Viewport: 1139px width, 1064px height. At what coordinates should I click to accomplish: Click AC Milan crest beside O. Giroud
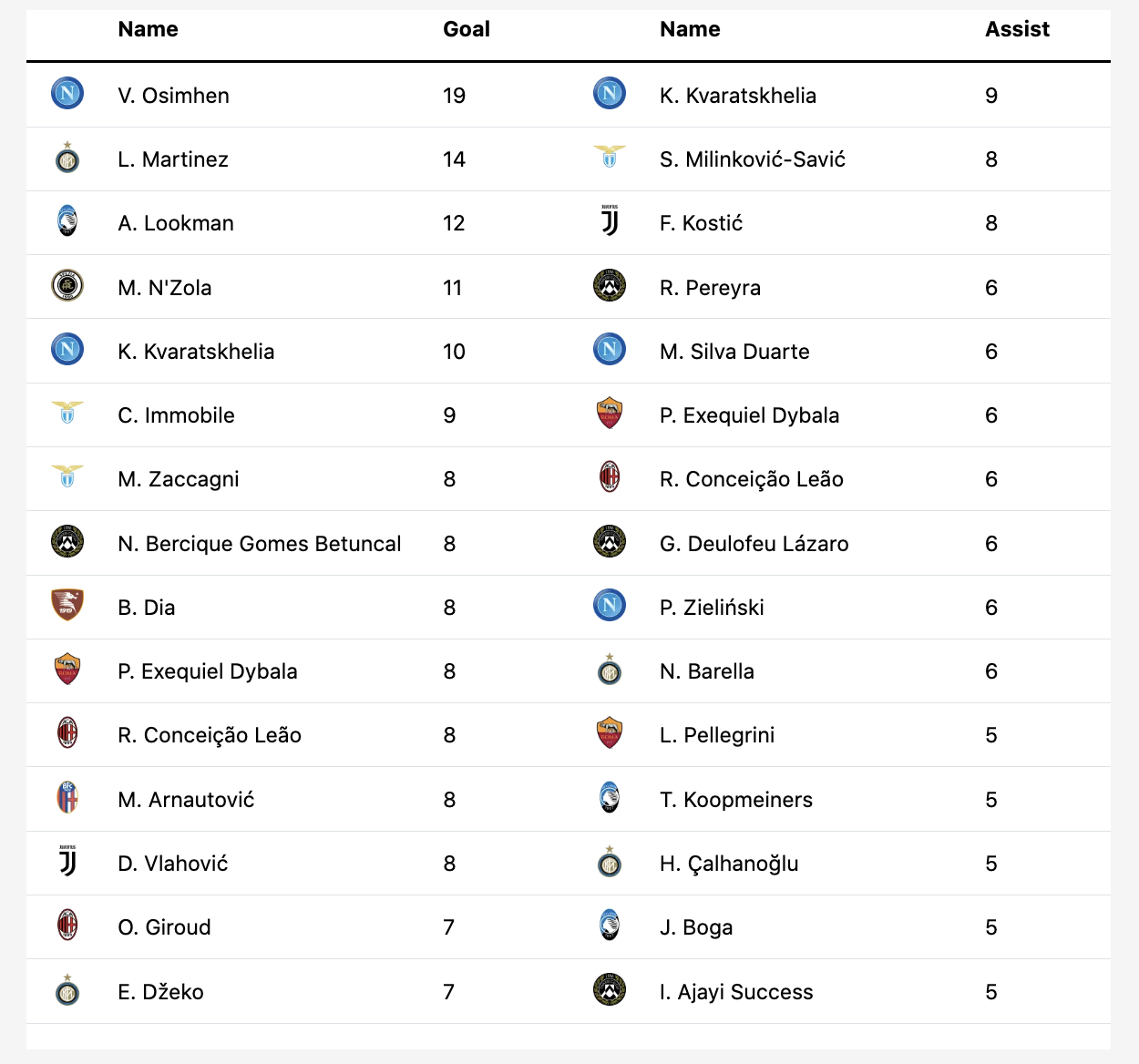tap(67, 926)
